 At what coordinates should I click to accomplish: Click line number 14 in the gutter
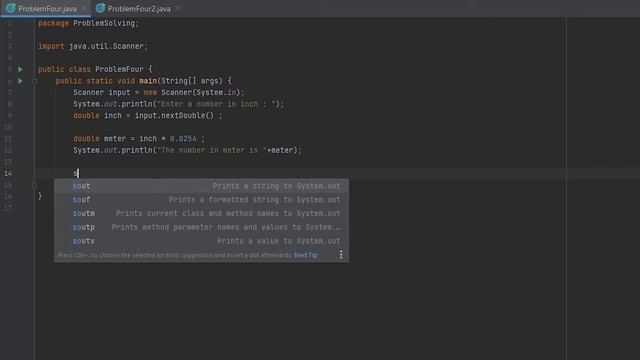(x=8, y=173)
